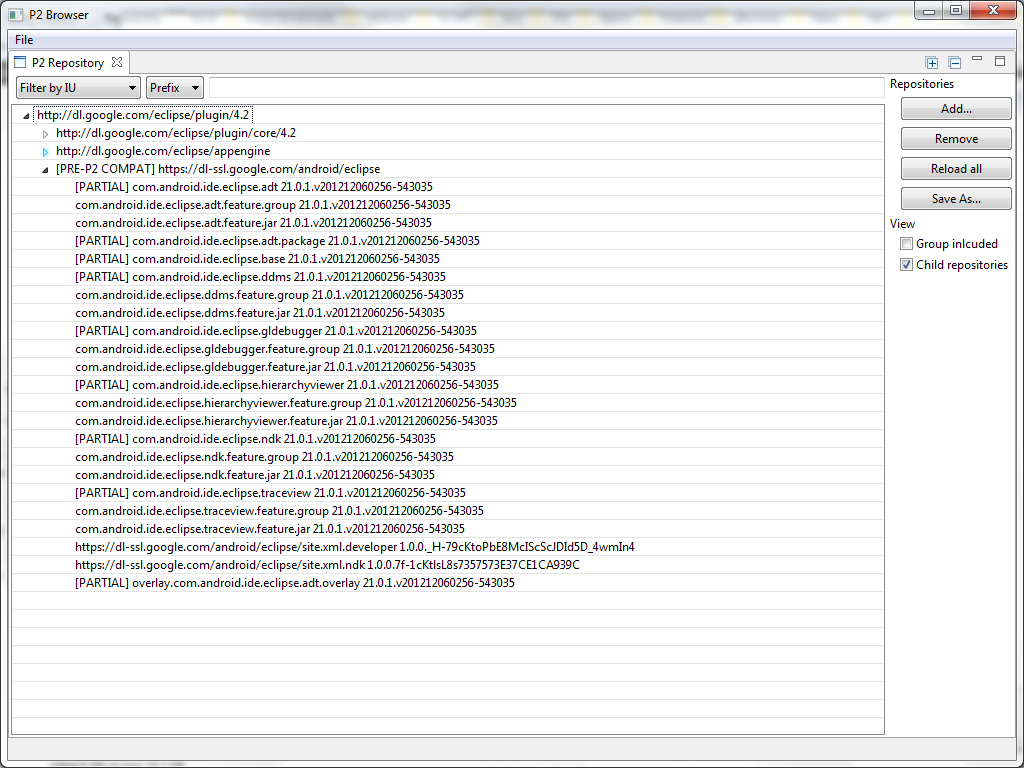1024x768 pixels.
Task: Expand the eclipse/appengine repository node
Action: (45, 152)
